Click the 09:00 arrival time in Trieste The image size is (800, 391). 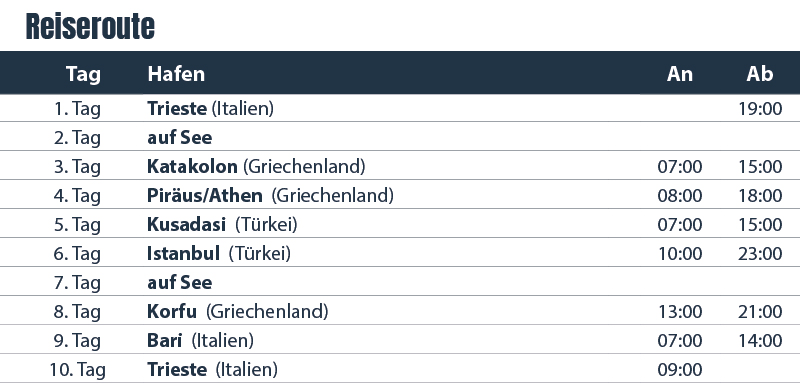click(680, 370)
